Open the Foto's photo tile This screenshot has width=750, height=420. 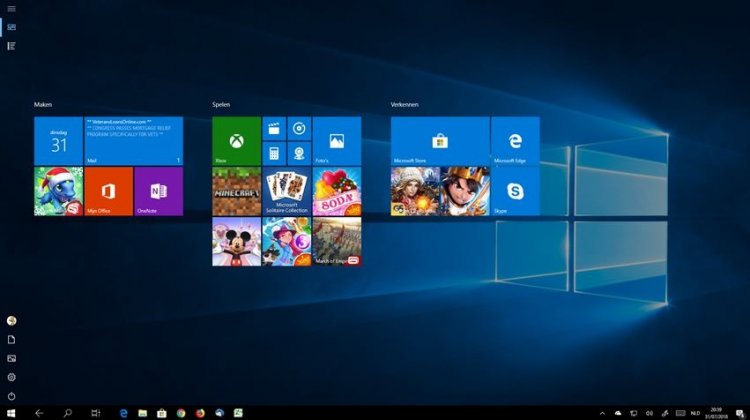pos(337,141)
